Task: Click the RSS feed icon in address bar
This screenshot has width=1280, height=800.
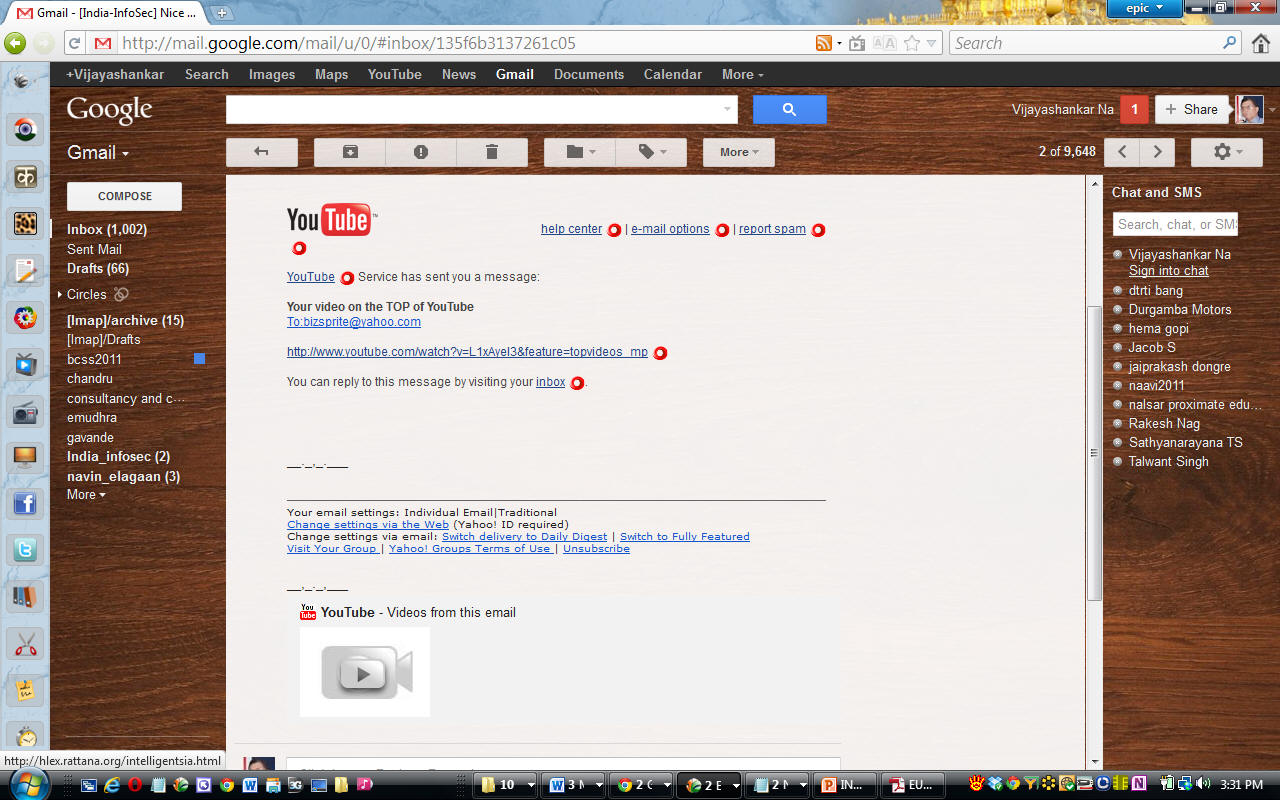Action: coord(824,43)
